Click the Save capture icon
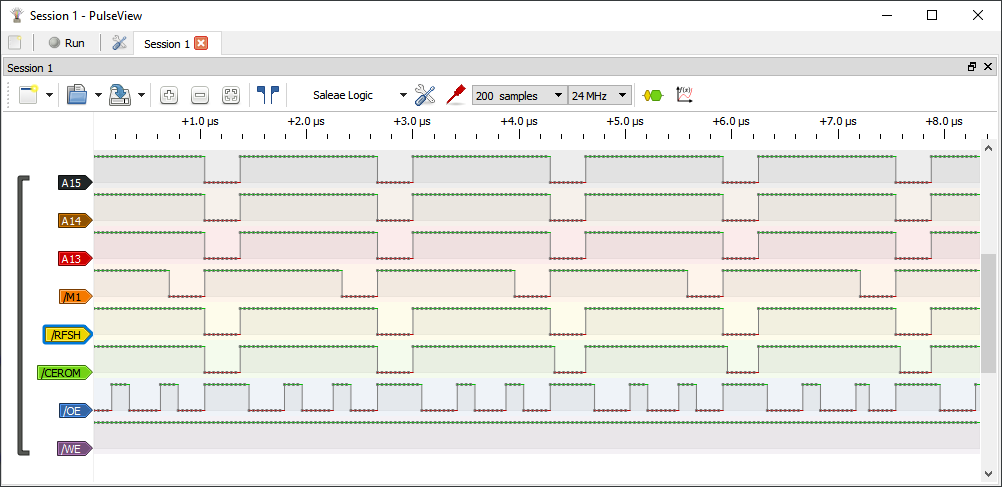This screenshot has width=1002, height=487. click(120, 95)
